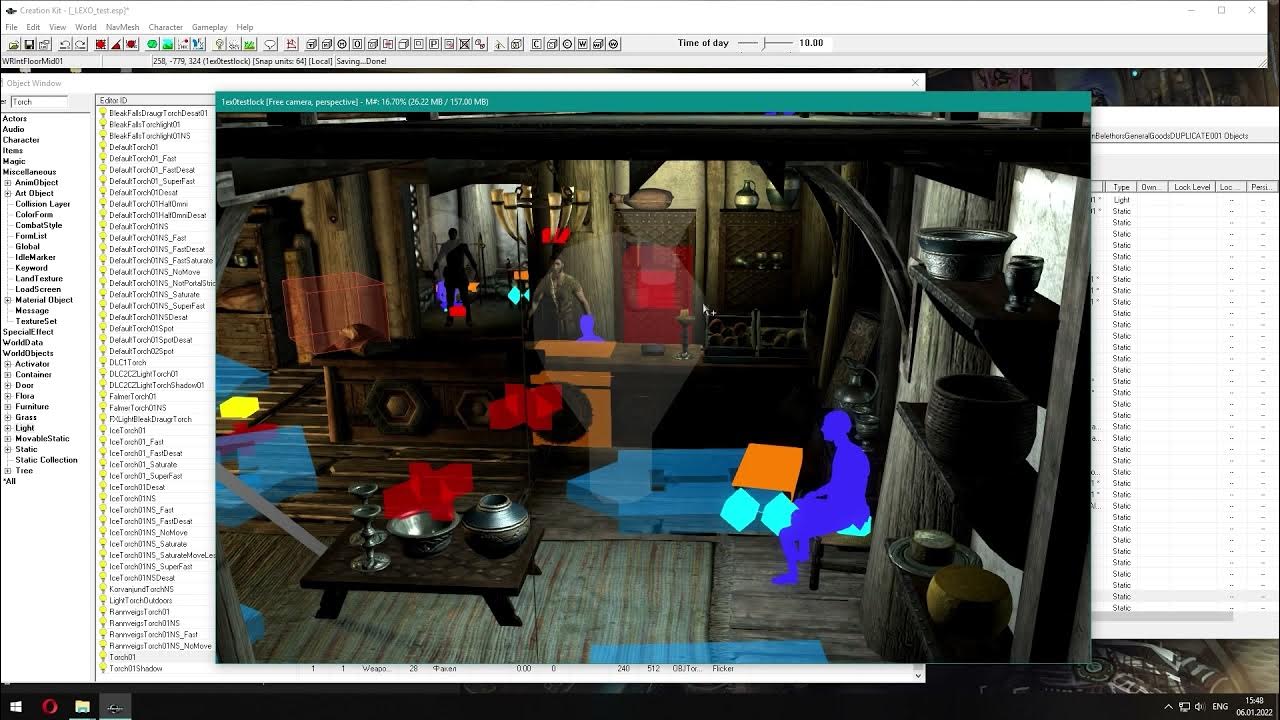Select the Torch01Shadow list entry
This screenshot has width=1280, height=720.
point(135,669)
